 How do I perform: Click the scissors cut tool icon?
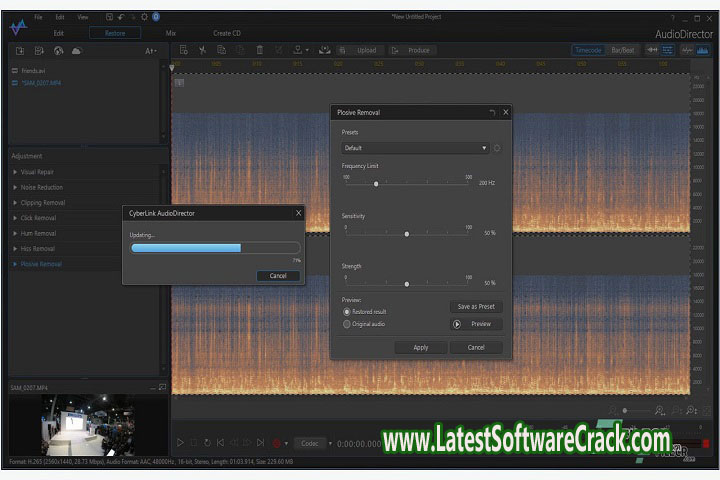[x=202, y=50]
